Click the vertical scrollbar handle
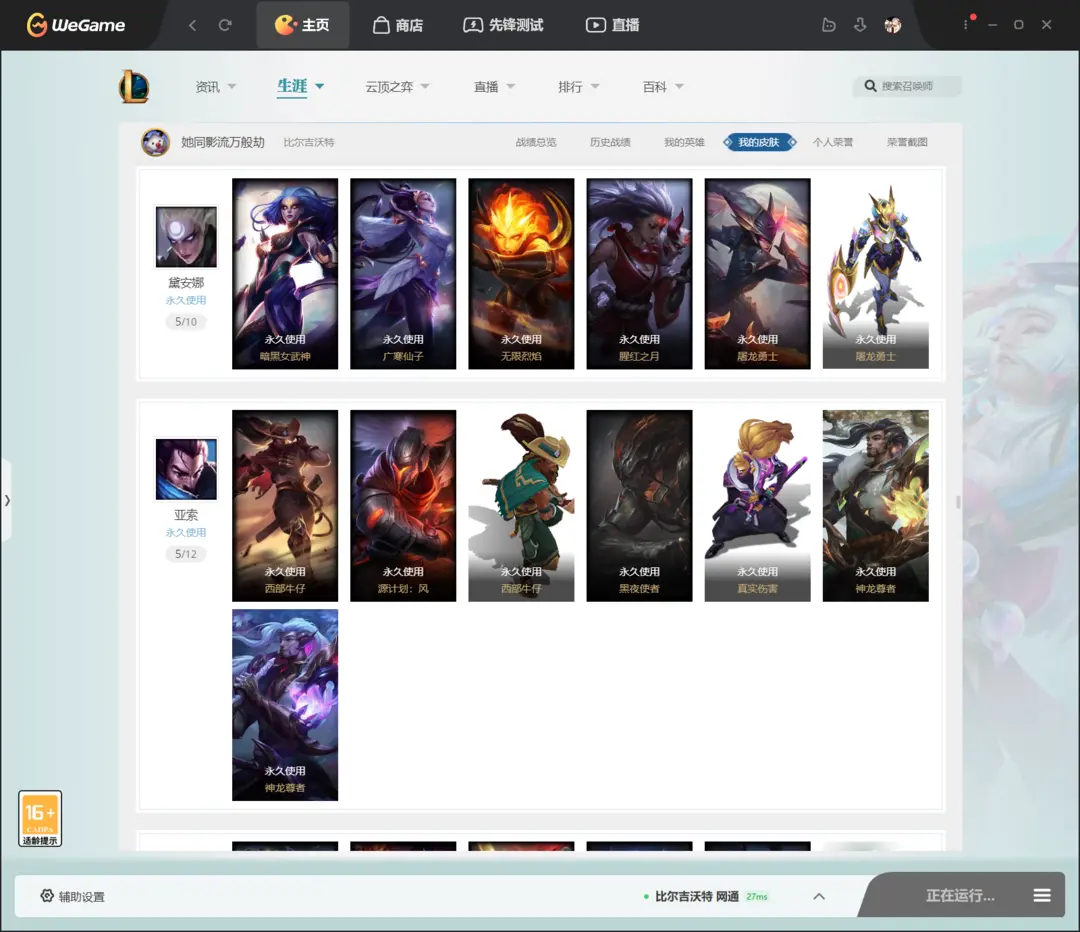Image resolution: width=1080 pixels, height=932 pixels. point(958,501)
